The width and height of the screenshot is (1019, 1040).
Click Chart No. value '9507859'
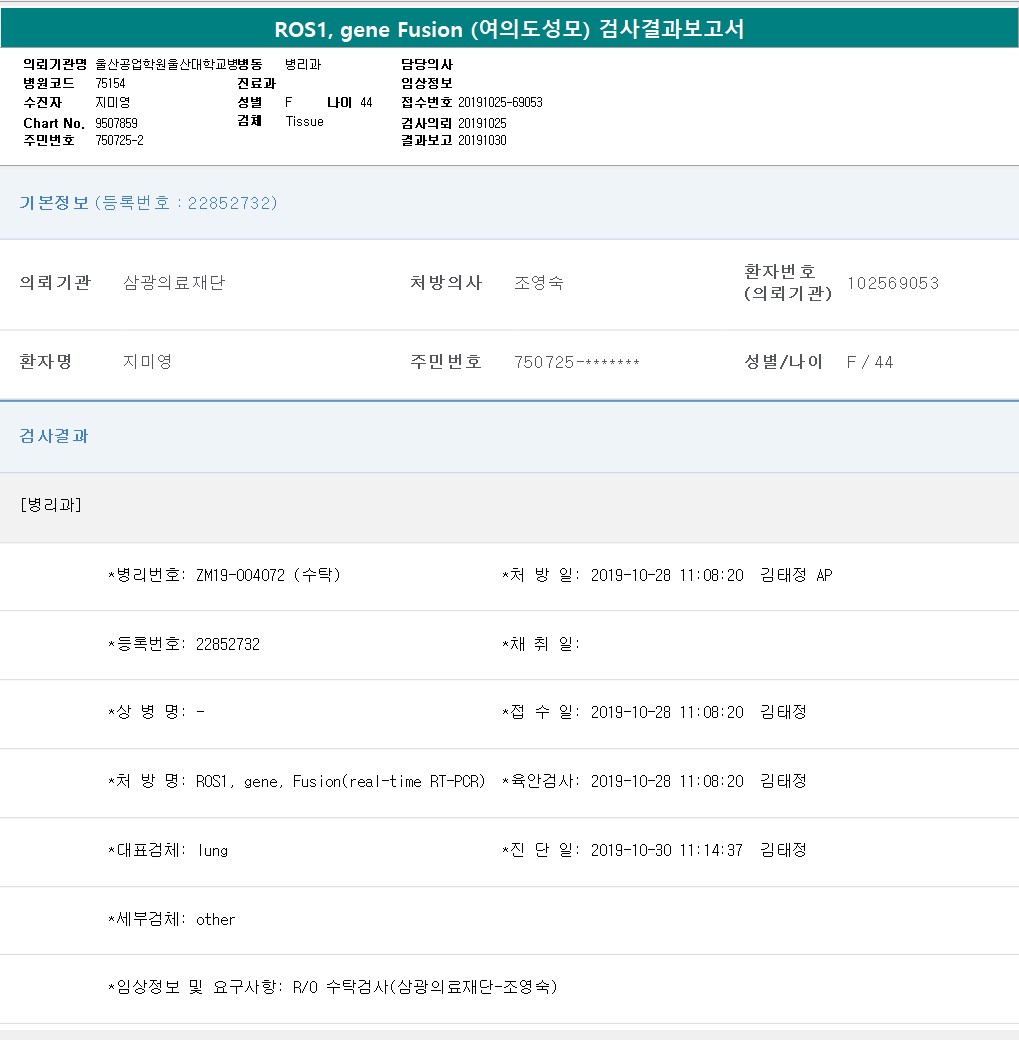[116, 123]
